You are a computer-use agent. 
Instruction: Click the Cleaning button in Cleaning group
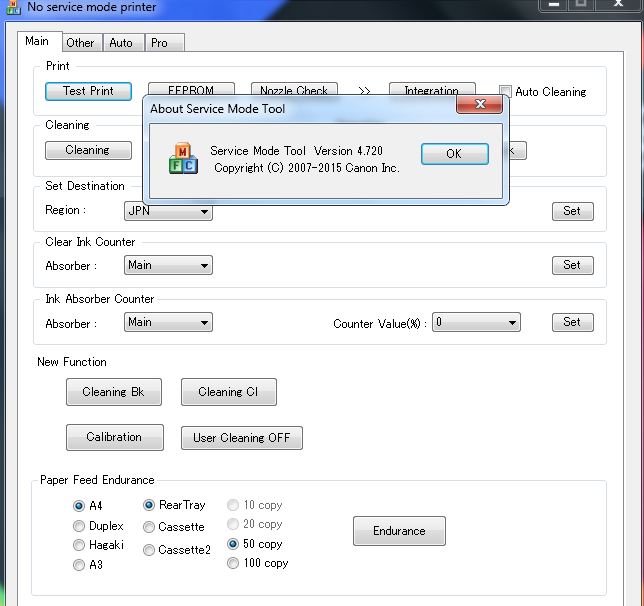pos(88,150)
